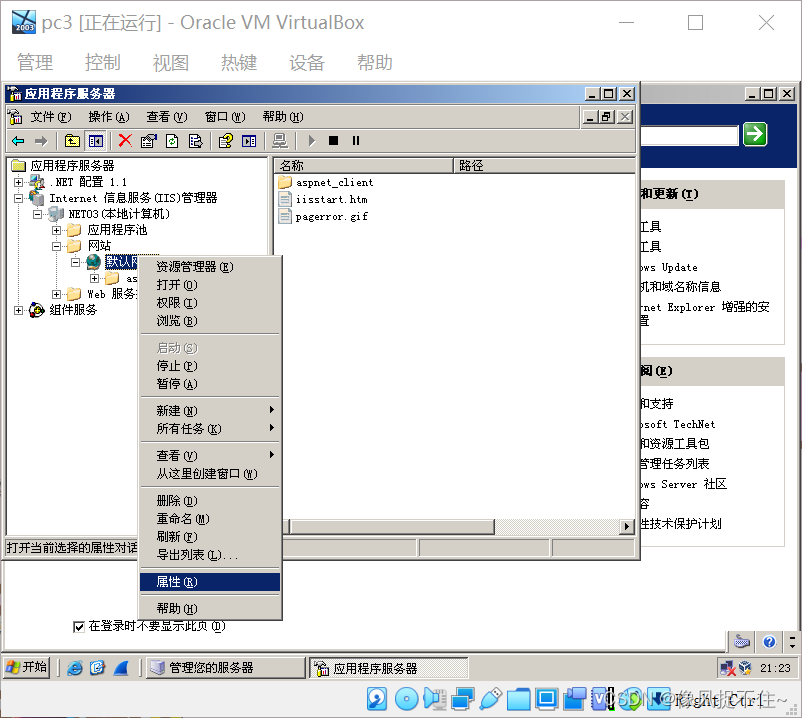Collapse the 网站 tree node
Screen dimensions: 802x718
pyautogui.click(x=56, y=246)
